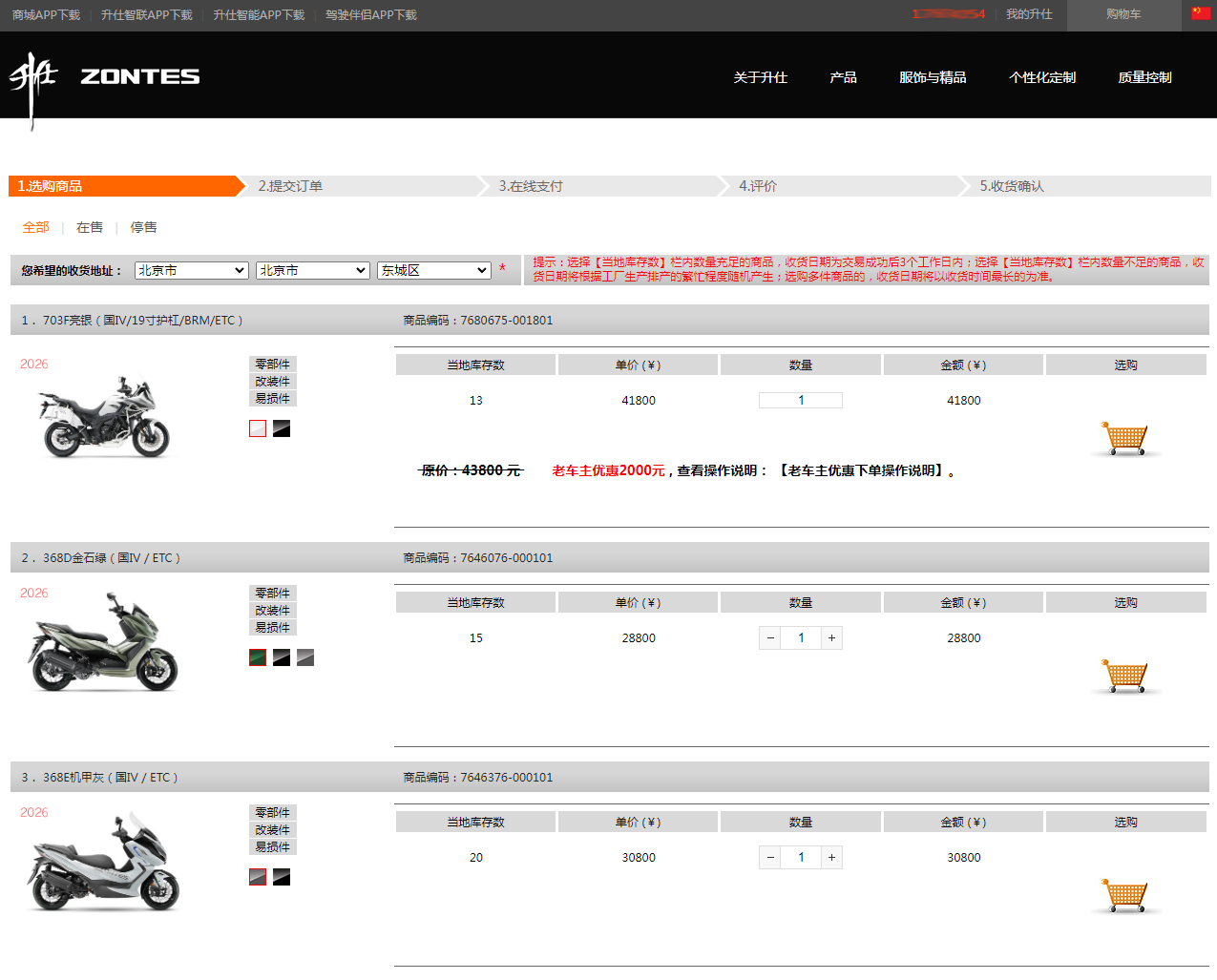Expand the 东城区 district dropdown
The image size is (1217, 980).
coord(433,271)
